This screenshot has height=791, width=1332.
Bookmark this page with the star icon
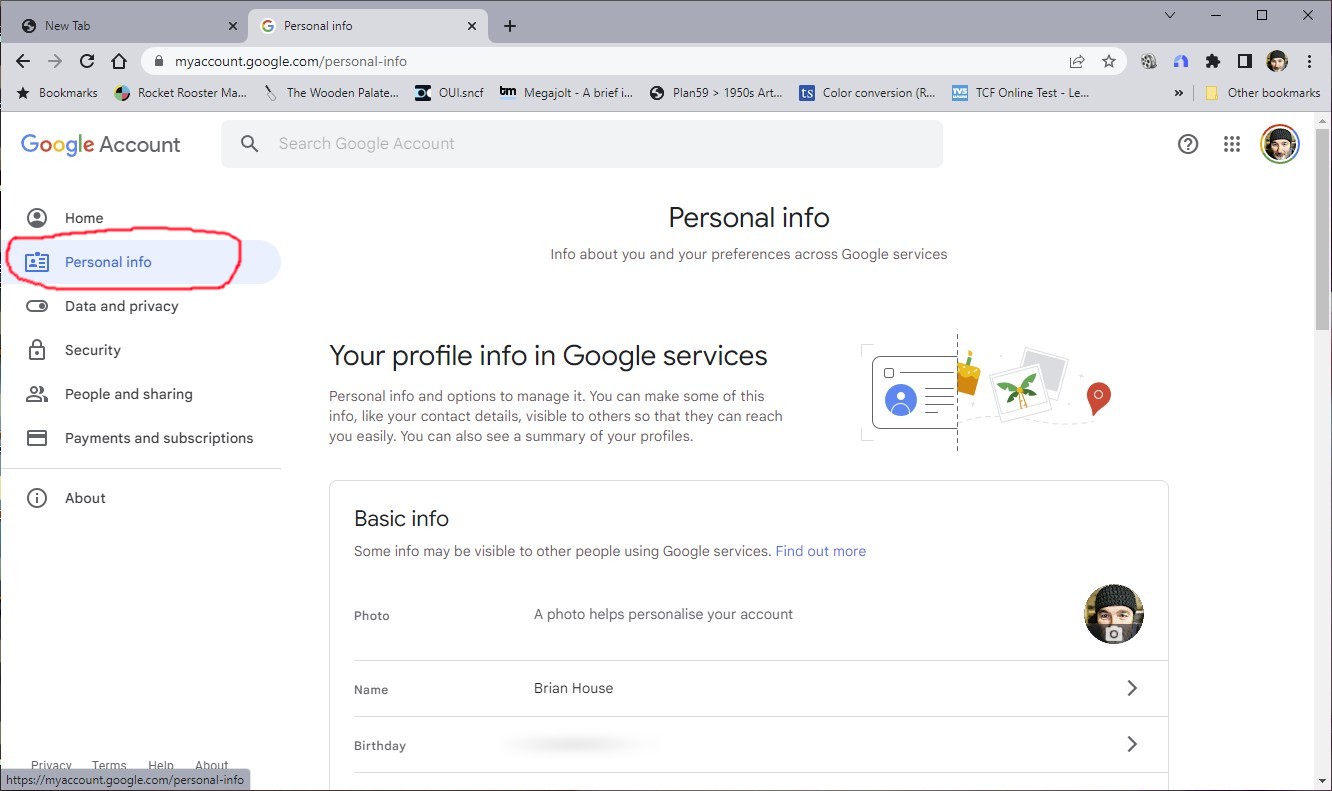(x=1109, y=61)
